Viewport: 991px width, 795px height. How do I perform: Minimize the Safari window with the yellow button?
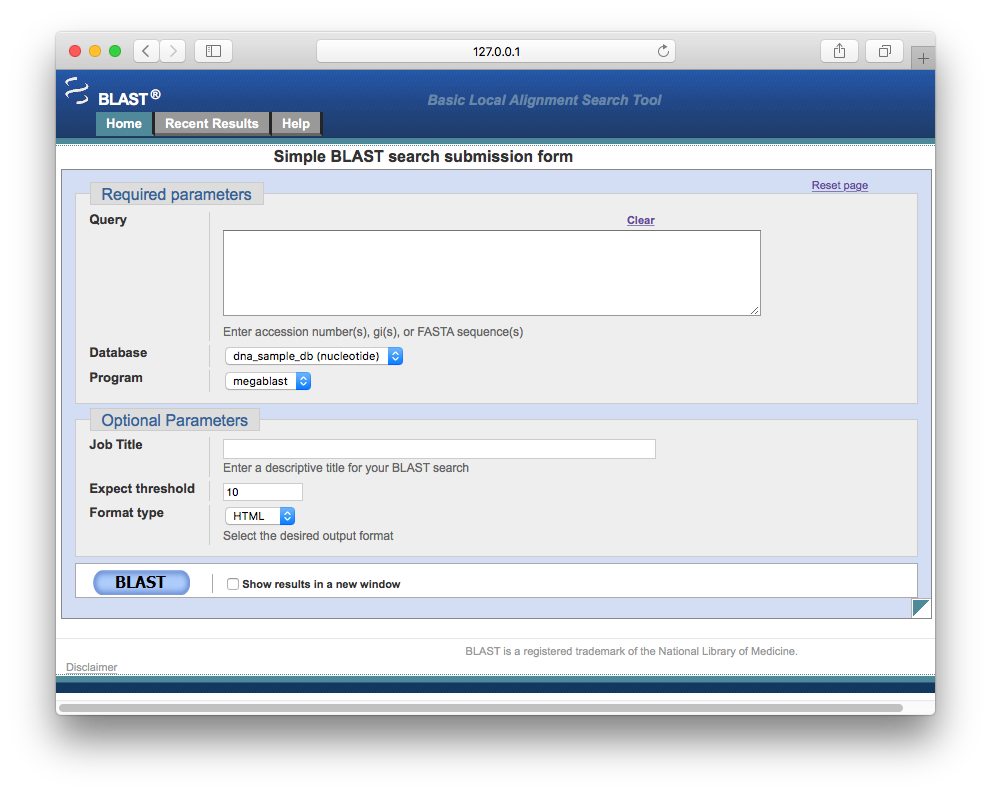[x=95, y=51]
